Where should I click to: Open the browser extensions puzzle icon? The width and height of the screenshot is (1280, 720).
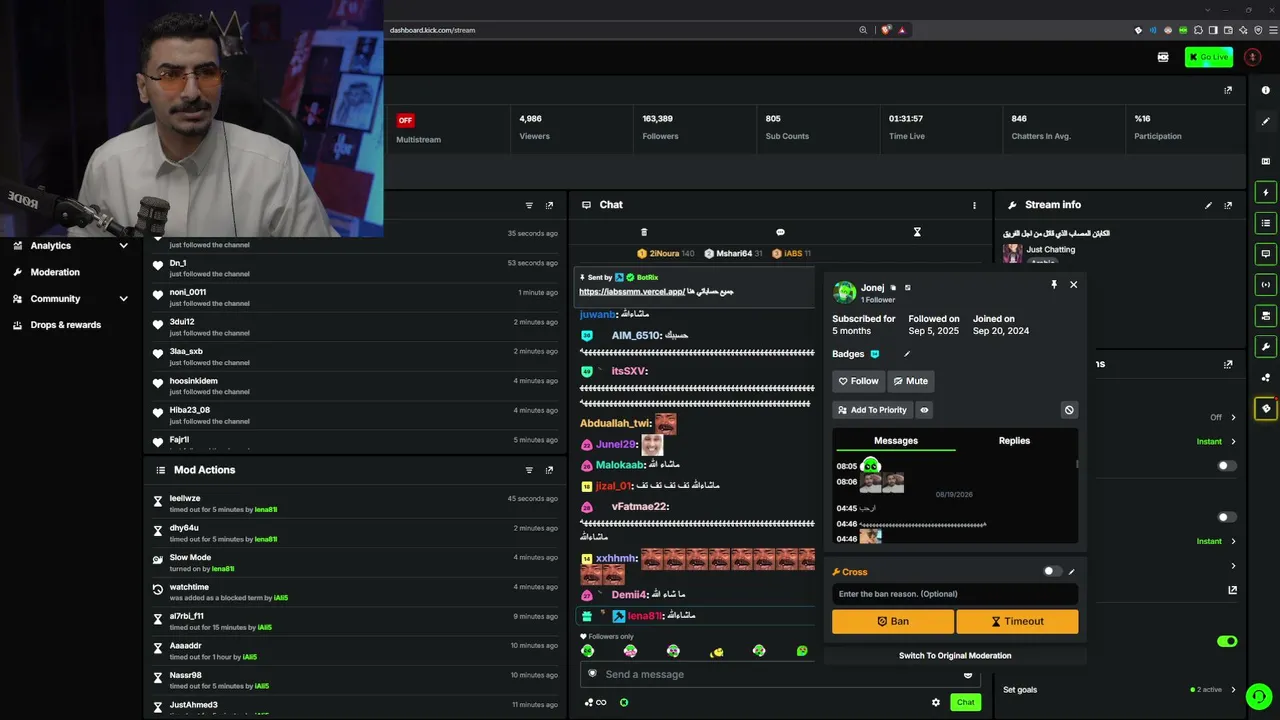1199,30
